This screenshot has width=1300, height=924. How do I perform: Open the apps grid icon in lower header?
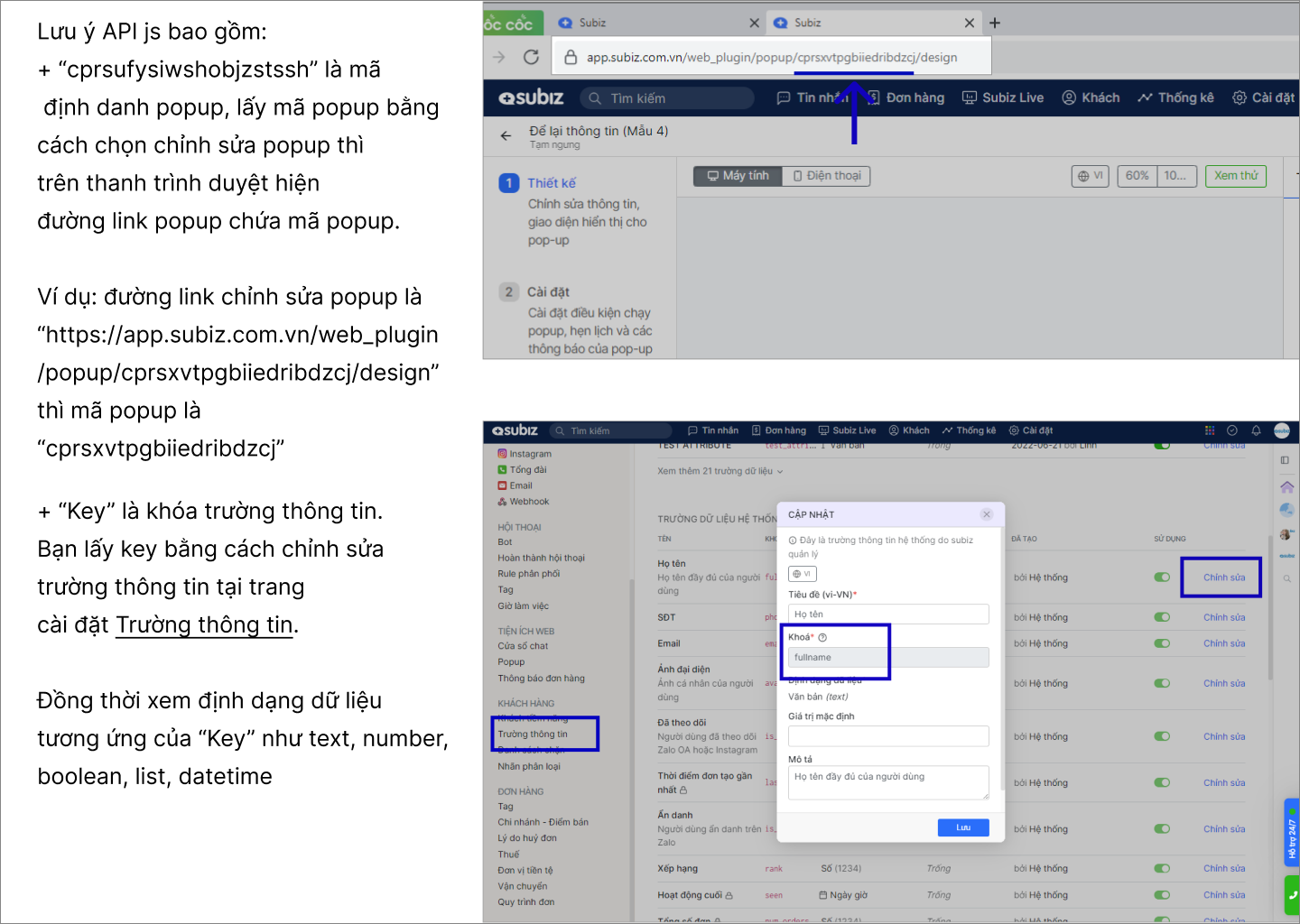[x=1210, y=430]
